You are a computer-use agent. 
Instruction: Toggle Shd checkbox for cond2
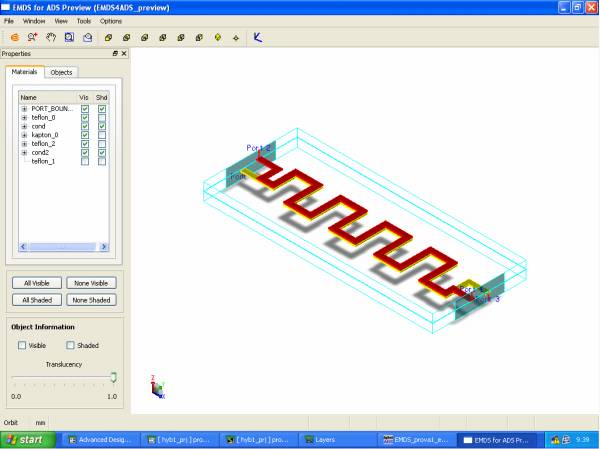click(101, 153)
